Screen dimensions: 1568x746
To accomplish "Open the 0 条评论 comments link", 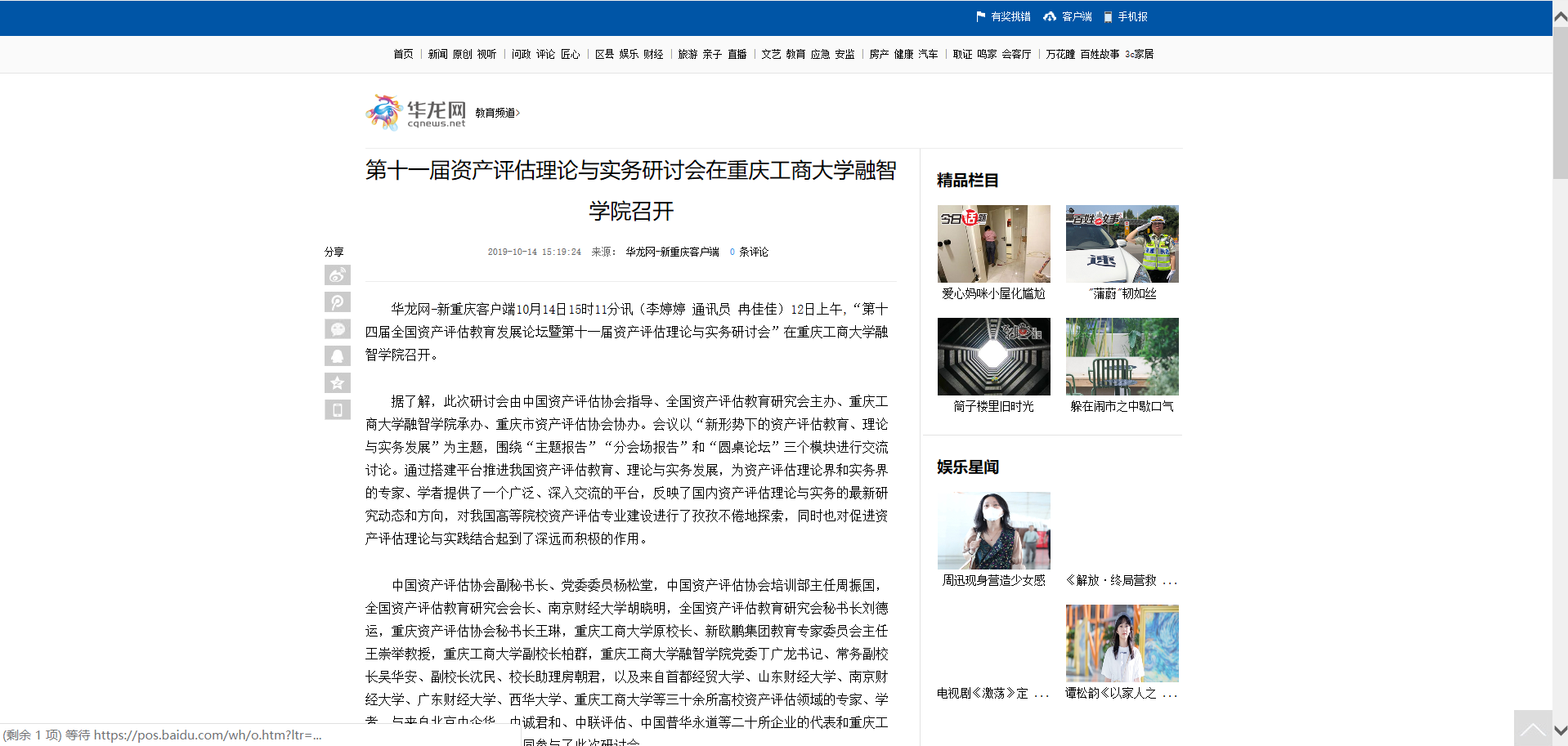I will (x=749, y=252).
